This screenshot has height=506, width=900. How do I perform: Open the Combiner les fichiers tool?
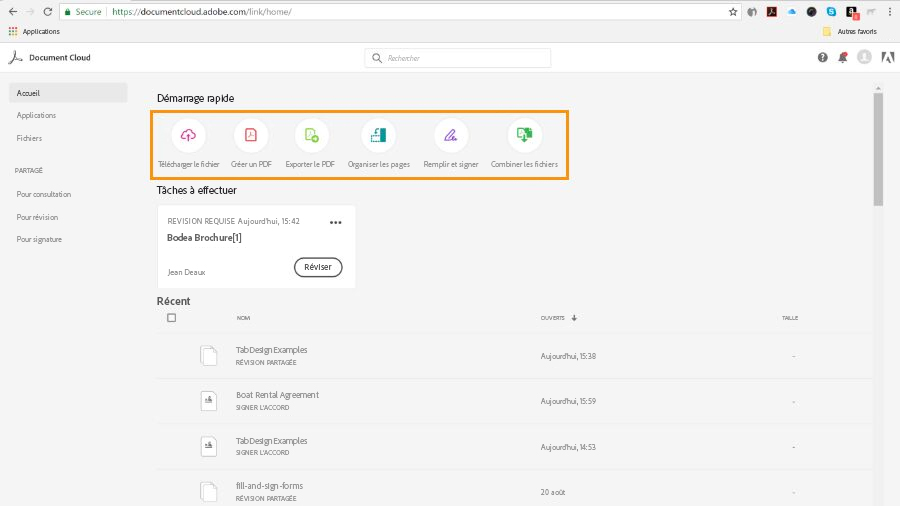pyautogui.click(x=524, y=135)
